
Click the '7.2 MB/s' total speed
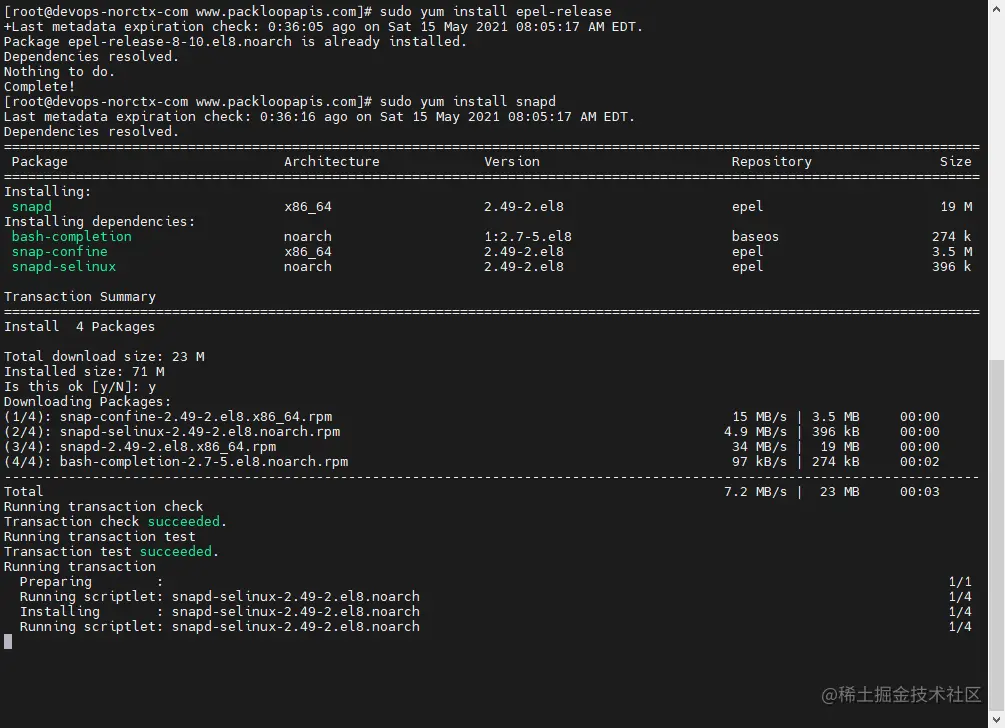pos(755,492)
